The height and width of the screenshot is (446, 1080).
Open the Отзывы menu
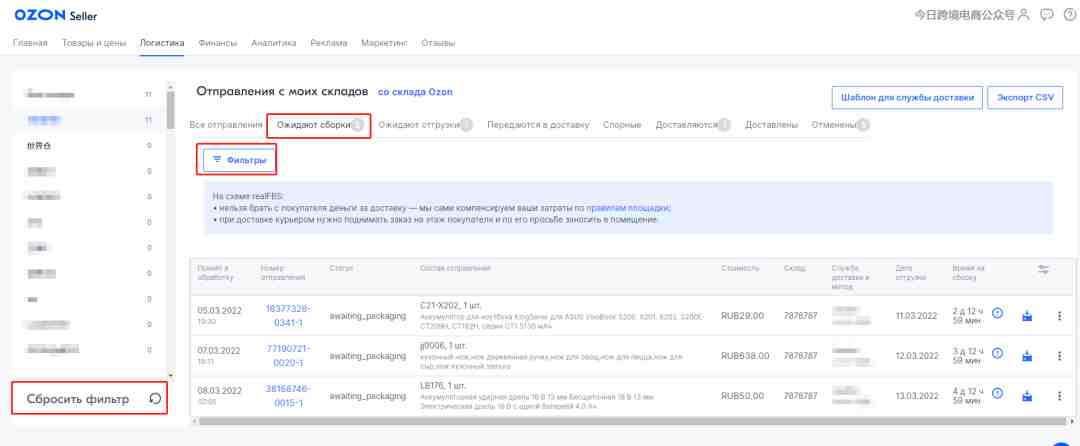[x=438, y=43]
